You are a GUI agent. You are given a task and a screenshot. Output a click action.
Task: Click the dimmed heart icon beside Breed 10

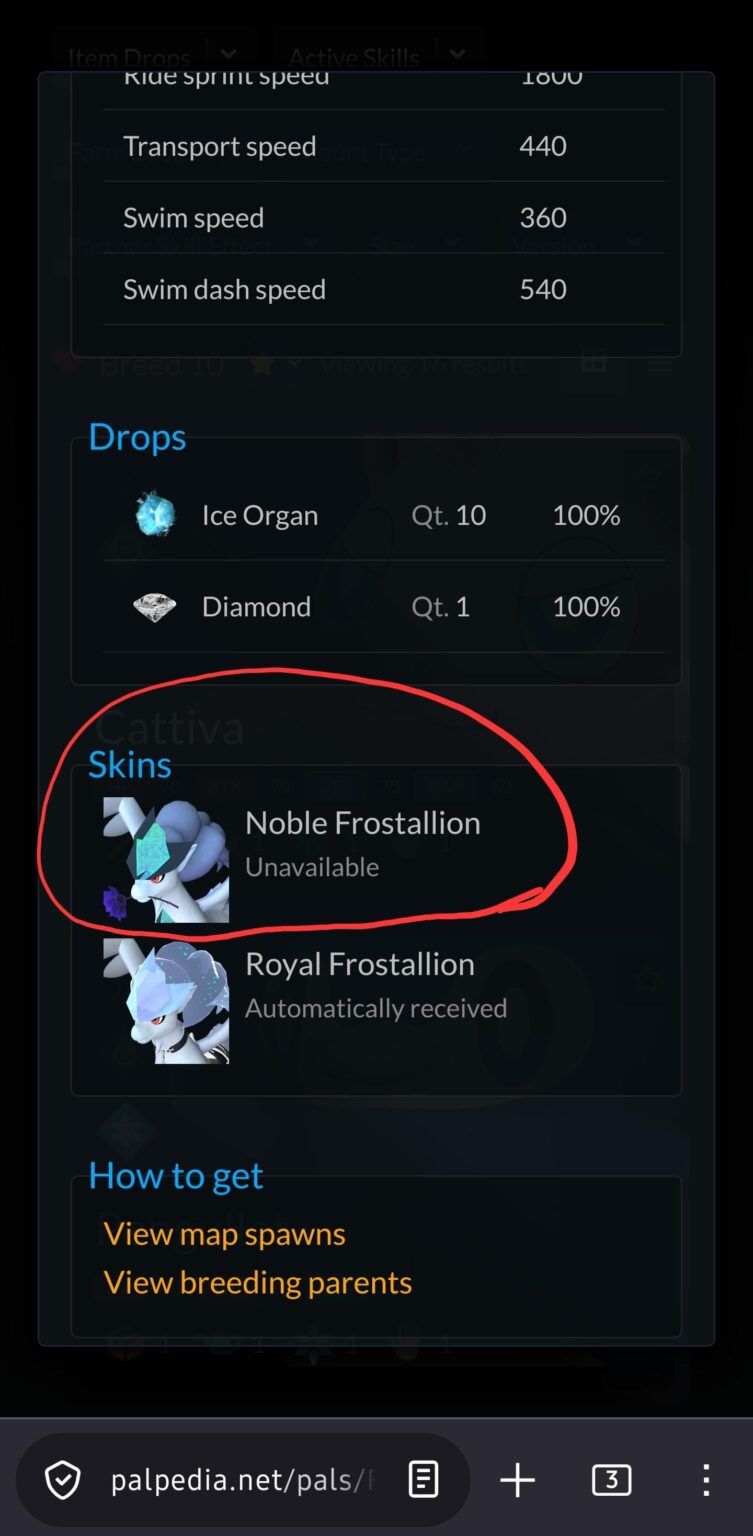coord(65,364)
